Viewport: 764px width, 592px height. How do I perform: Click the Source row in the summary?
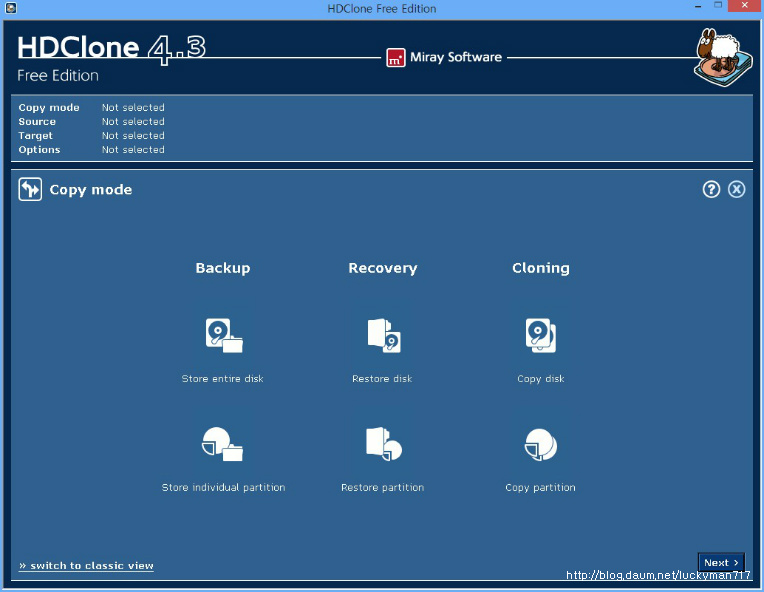coord(92,122)
